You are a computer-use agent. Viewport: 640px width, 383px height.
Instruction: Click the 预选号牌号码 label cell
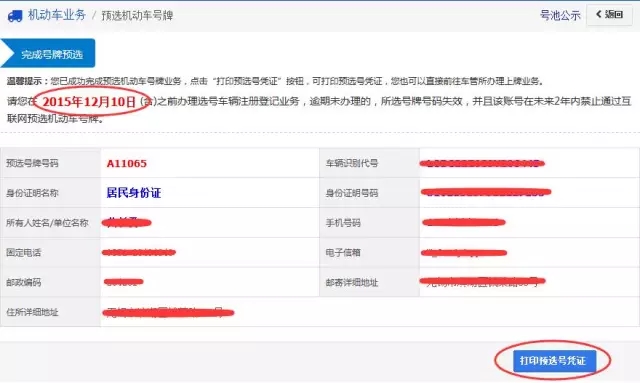pyautogui.click(x=51, y=163)
